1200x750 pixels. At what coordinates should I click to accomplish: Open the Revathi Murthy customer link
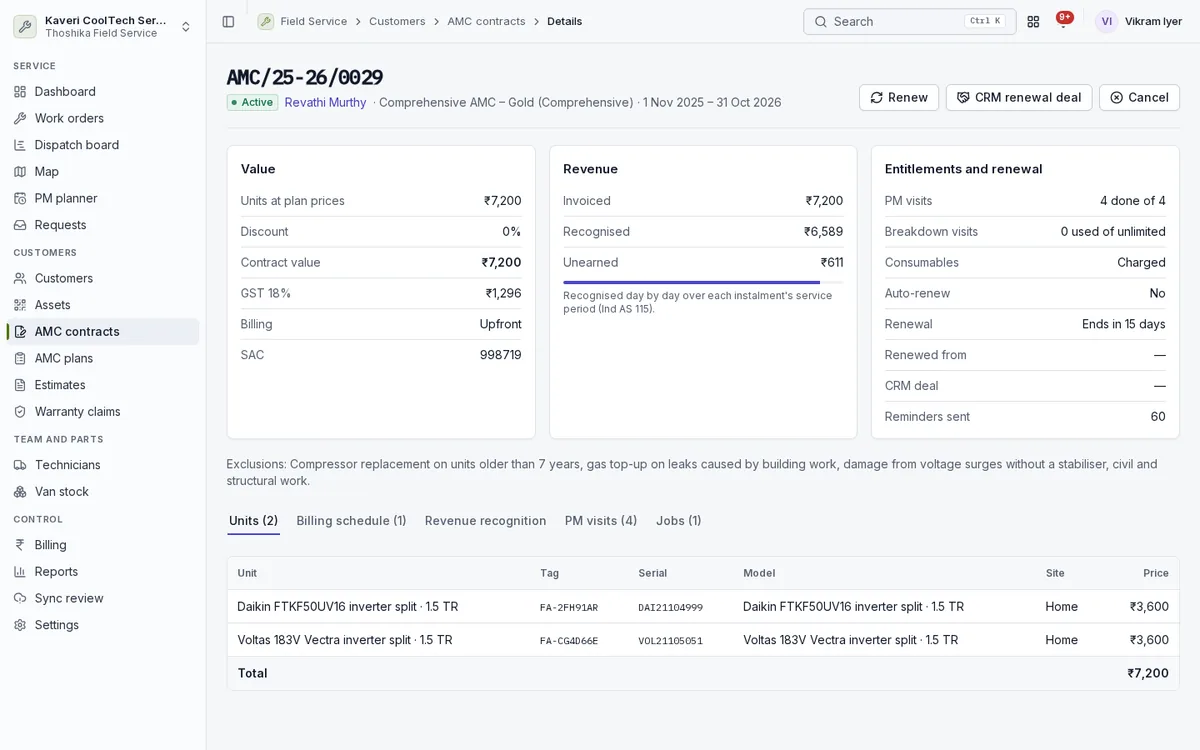click(x=326, y=102)
